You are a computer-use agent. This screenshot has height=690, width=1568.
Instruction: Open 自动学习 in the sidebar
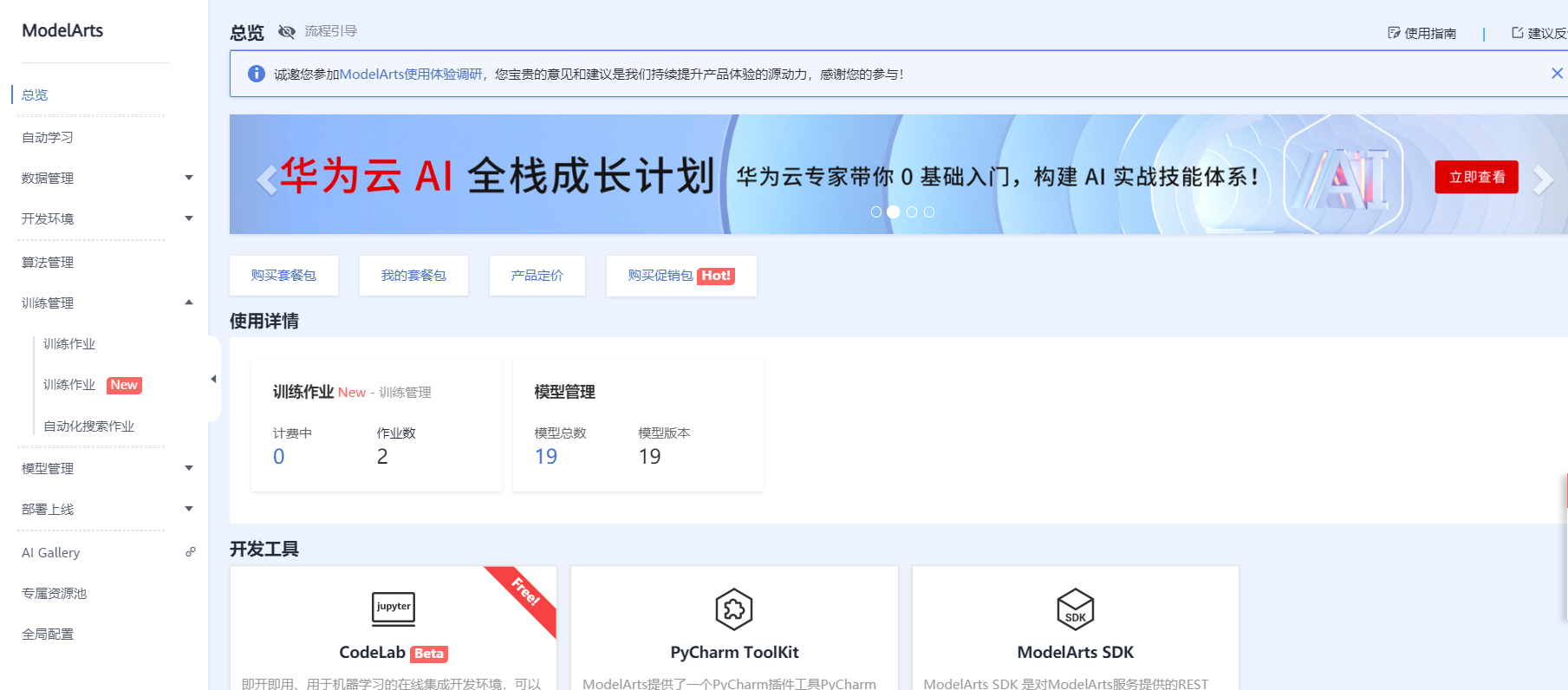pos(48,137)
